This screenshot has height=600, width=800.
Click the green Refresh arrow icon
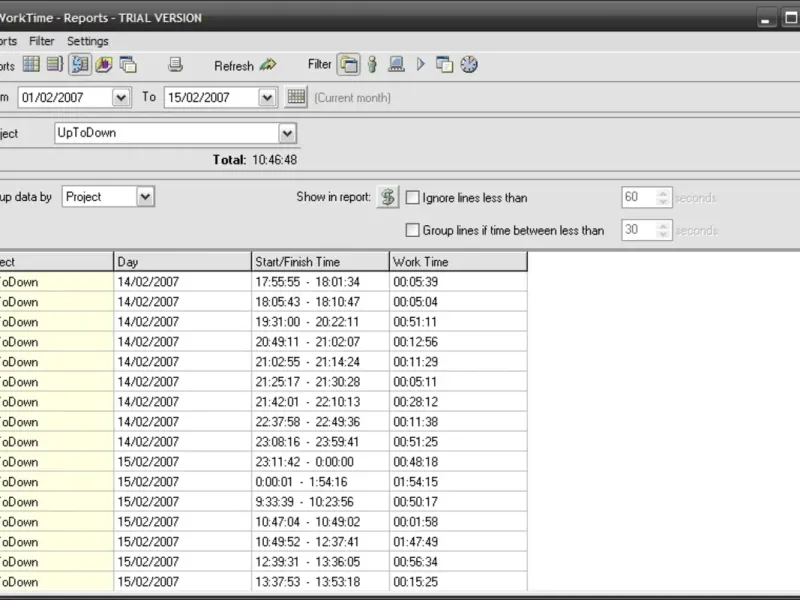[x=267, y=65]
